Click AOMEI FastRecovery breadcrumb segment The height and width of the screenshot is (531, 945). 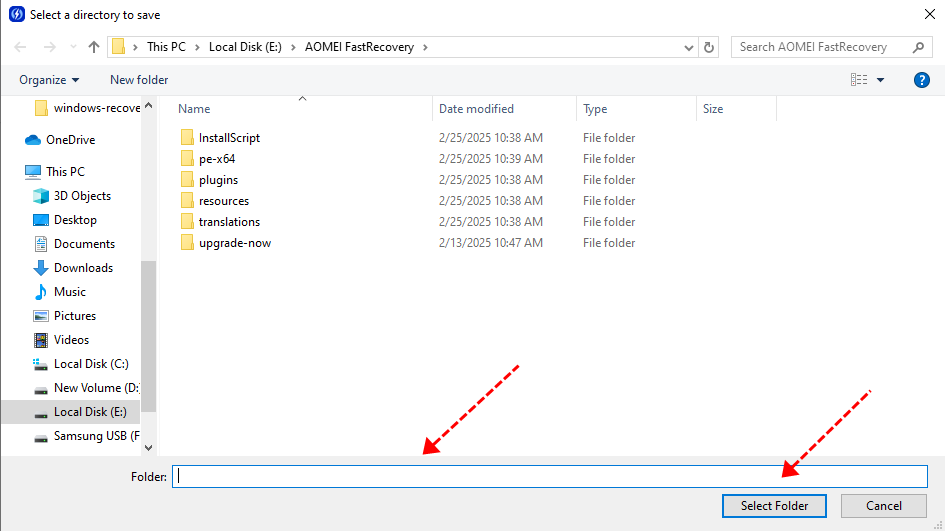[359, 47]
